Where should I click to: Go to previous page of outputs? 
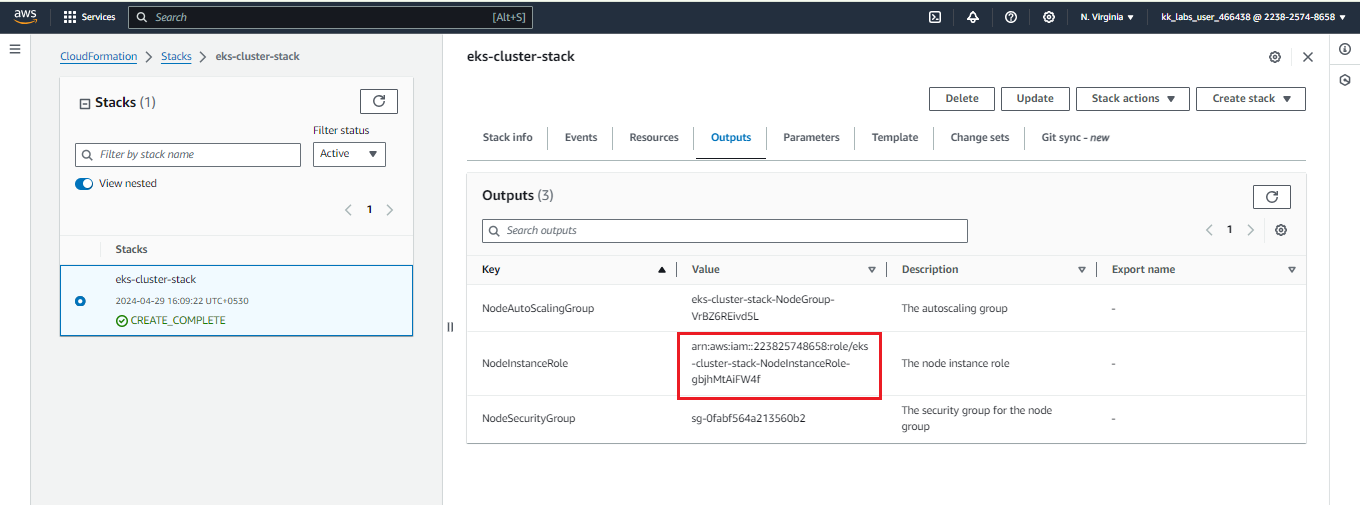[x=1209, y=230]
